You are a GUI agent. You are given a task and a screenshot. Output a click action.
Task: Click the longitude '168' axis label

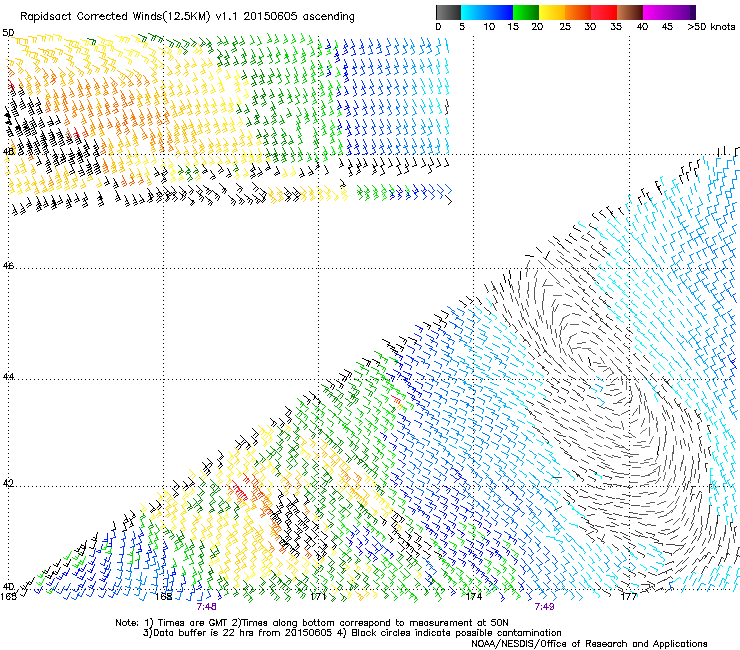163,597
